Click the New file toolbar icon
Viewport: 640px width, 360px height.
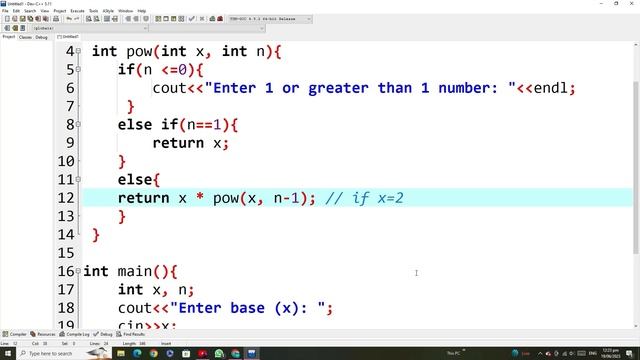point(7,19)
